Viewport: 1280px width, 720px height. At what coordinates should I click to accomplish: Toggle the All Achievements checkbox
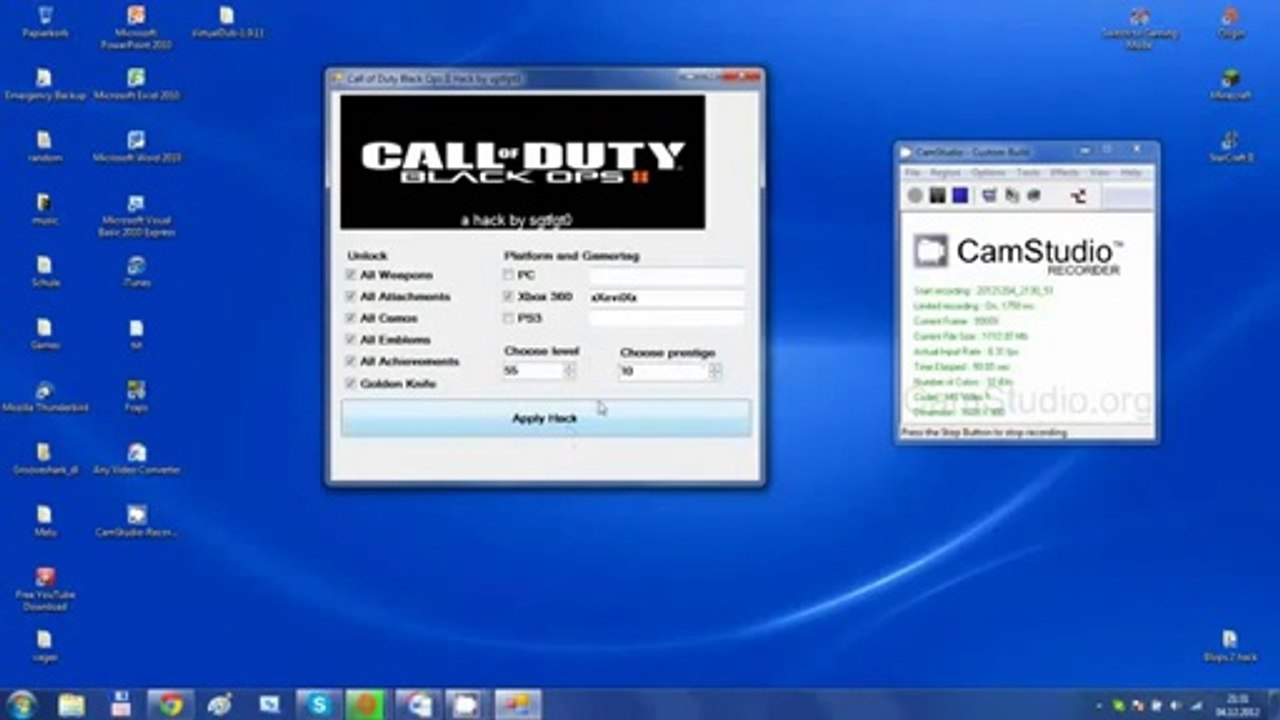click(x=351, y=361)
